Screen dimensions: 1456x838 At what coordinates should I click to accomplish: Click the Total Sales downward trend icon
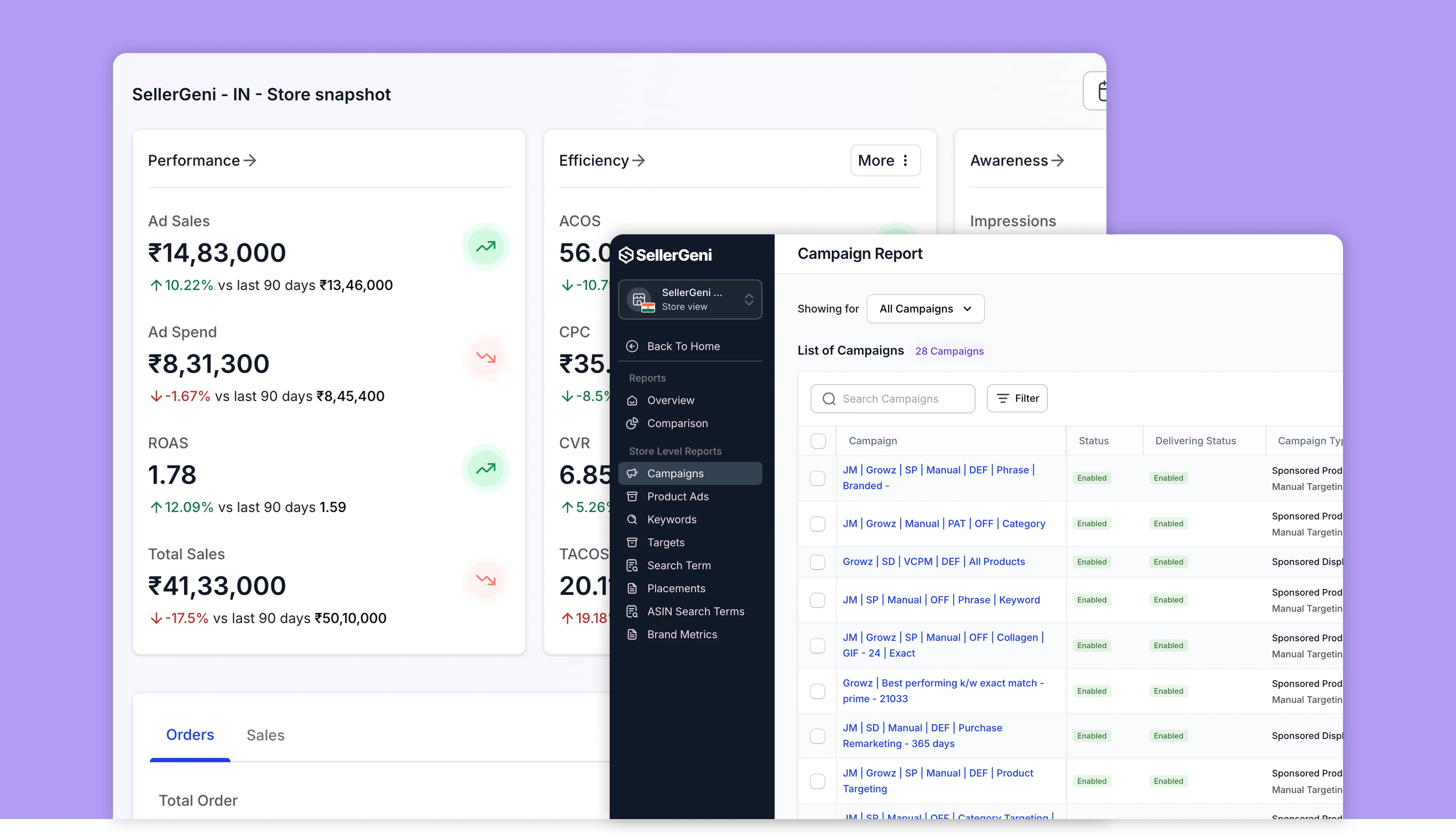point(486,580)
